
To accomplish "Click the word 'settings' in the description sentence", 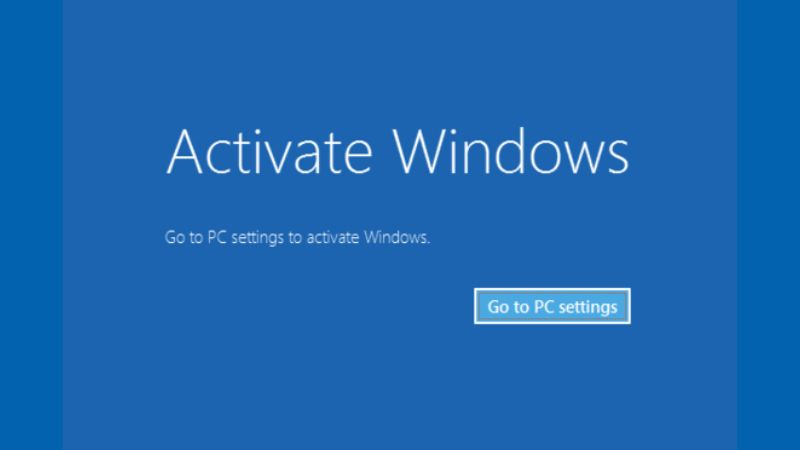I will 257,237.
